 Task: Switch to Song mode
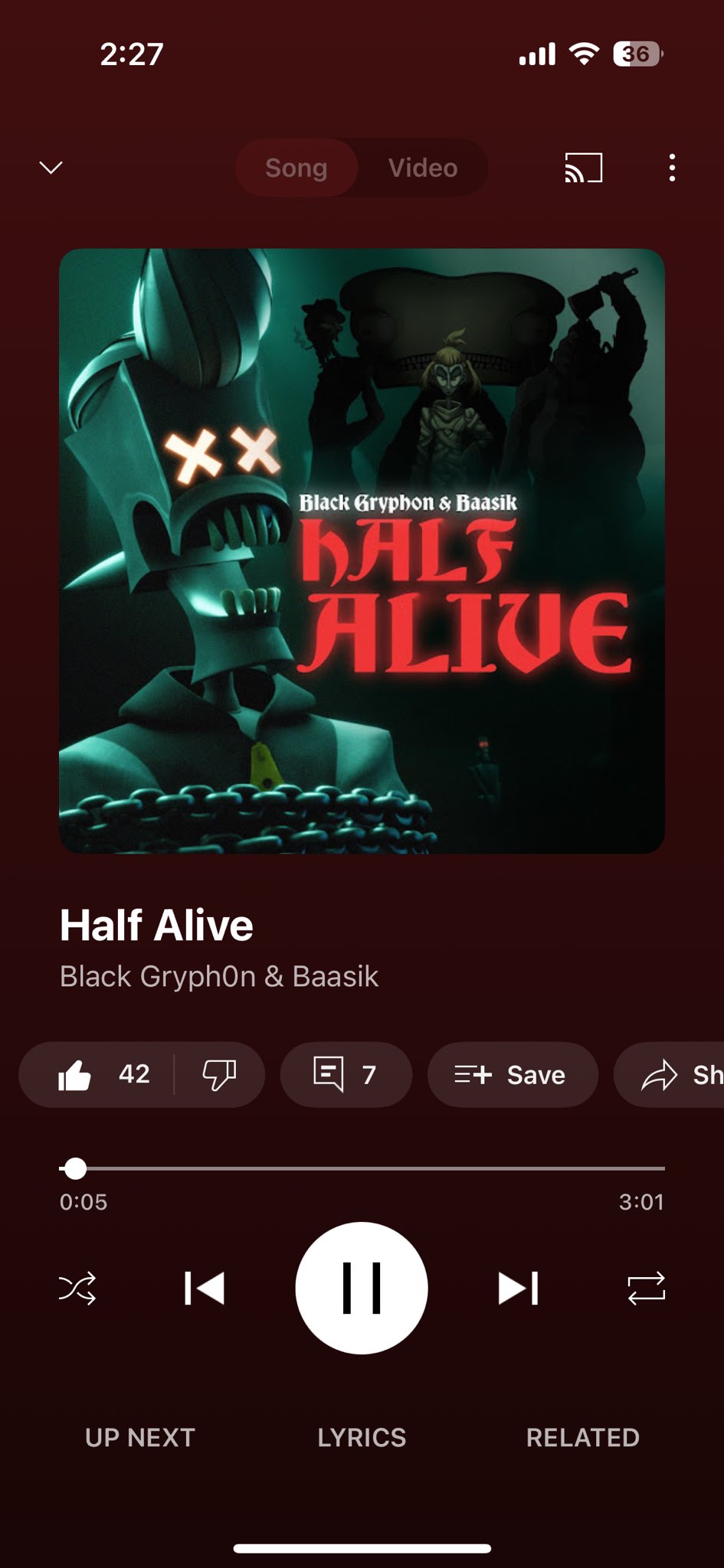pos(296,168)
